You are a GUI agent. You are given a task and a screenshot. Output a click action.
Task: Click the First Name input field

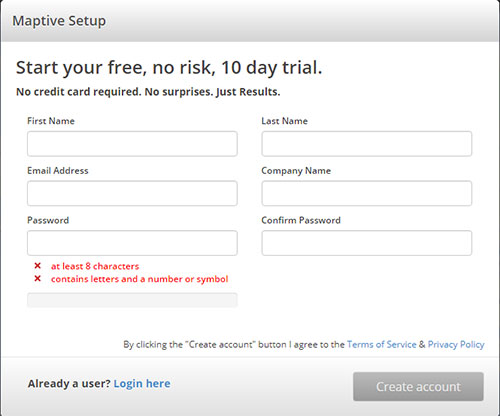pos(132,144)
